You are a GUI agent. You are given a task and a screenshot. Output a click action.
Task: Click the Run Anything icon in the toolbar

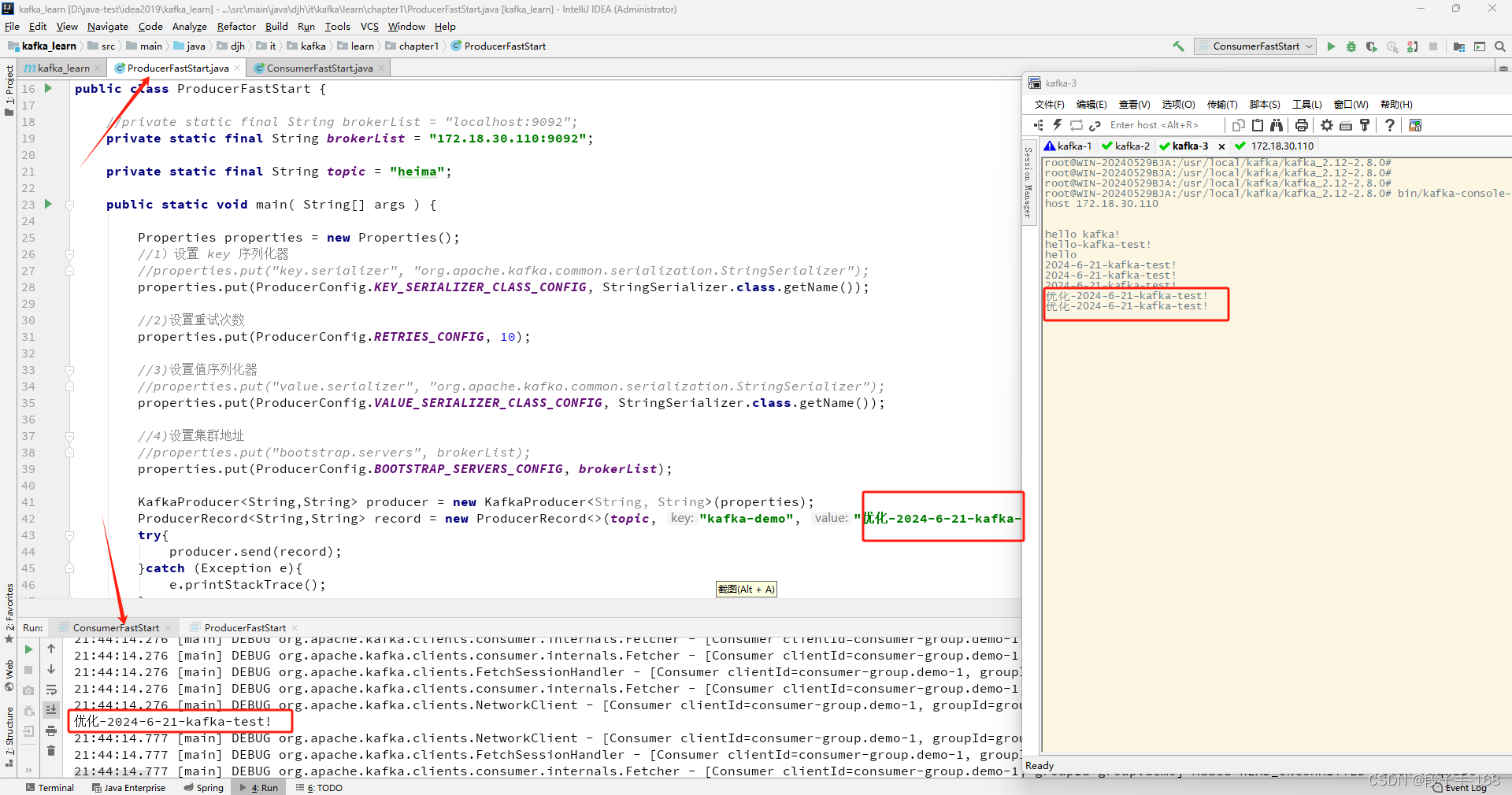[x=1480, y=46]
